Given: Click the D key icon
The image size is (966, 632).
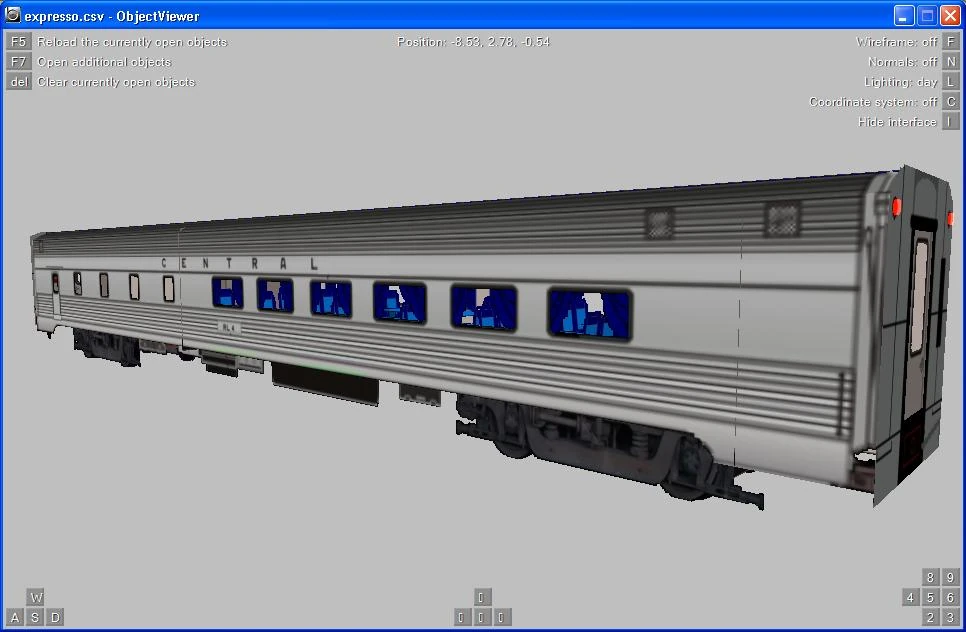Looking at the screenshot, I should 55,617.
